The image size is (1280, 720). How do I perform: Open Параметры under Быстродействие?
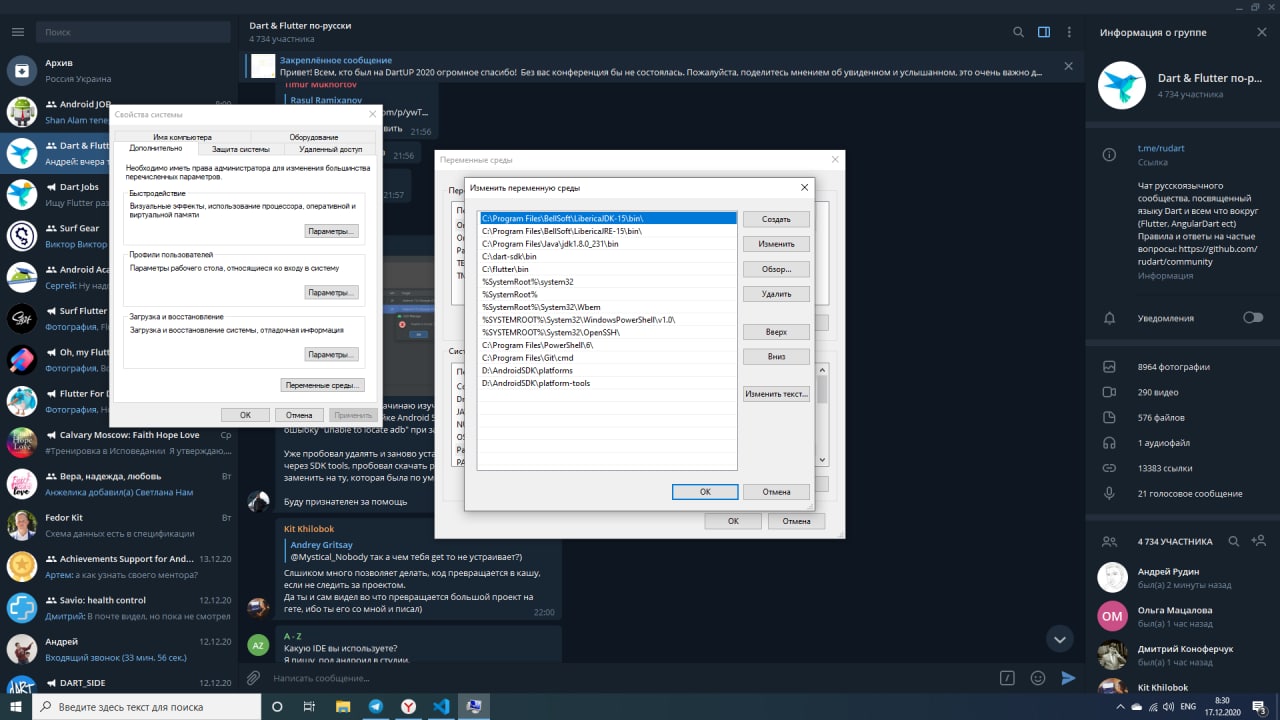pyautogui.click(x=331, y=231)
